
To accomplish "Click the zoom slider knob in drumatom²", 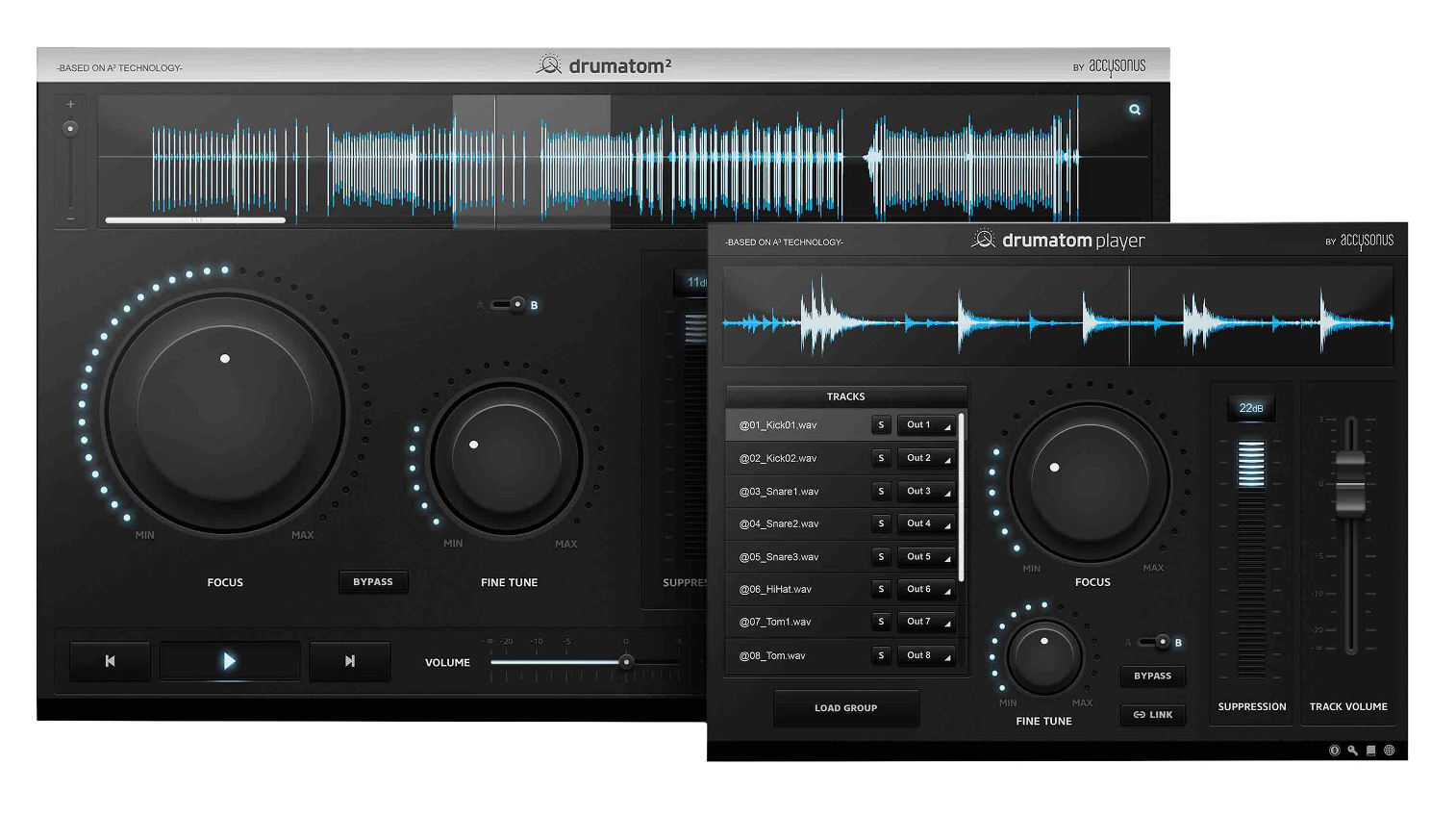I will point(70,128).
